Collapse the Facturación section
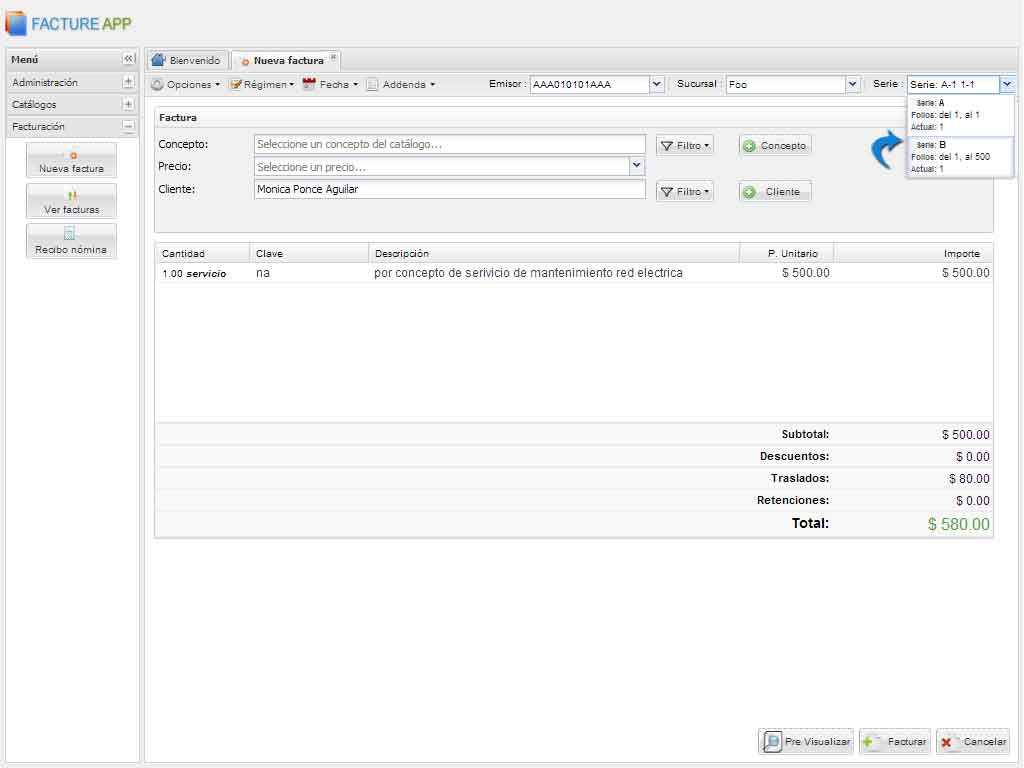 coord(128,127)
